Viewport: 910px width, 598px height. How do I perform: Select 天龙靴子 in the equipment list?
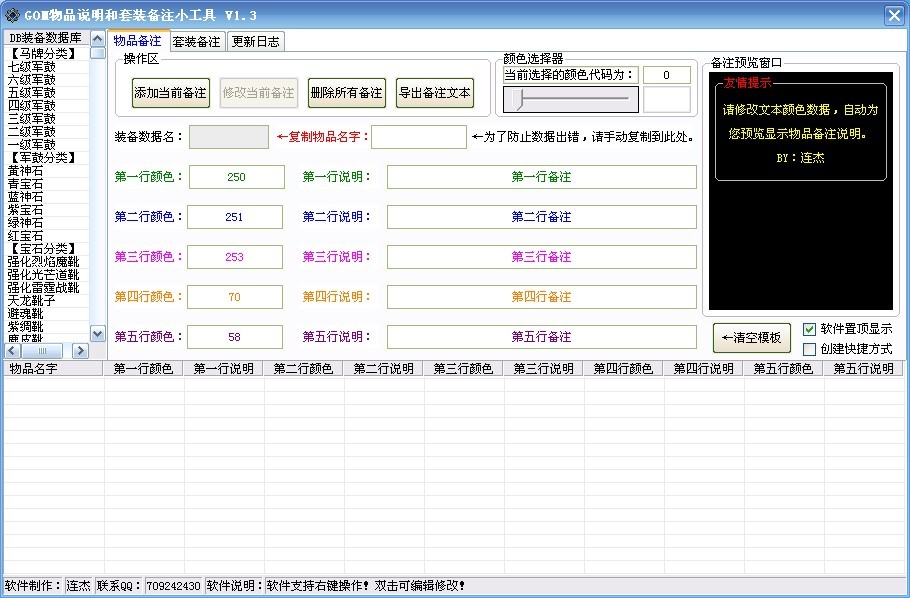click(32, 301)
